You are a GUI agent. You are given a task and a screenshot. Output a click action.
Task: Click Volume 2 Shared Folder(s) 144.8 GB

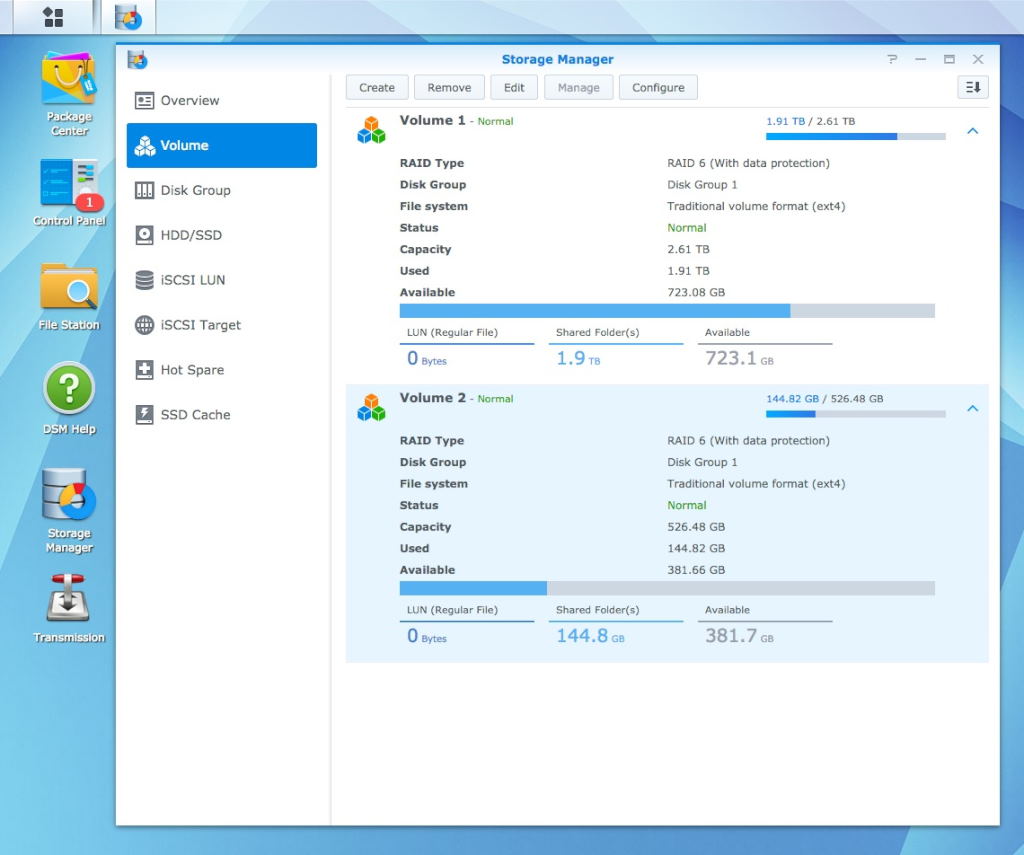[590, 636]
